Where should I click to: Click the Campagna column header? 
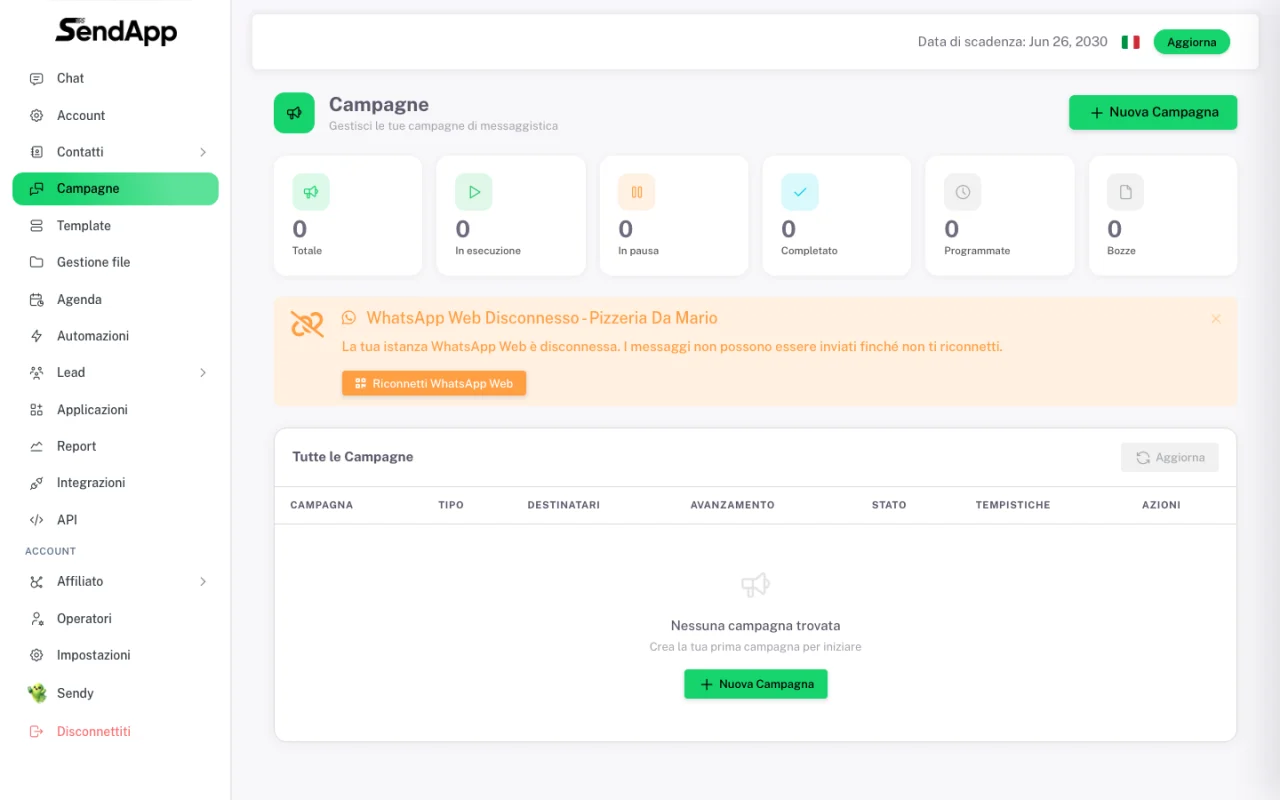pos(322,505)
